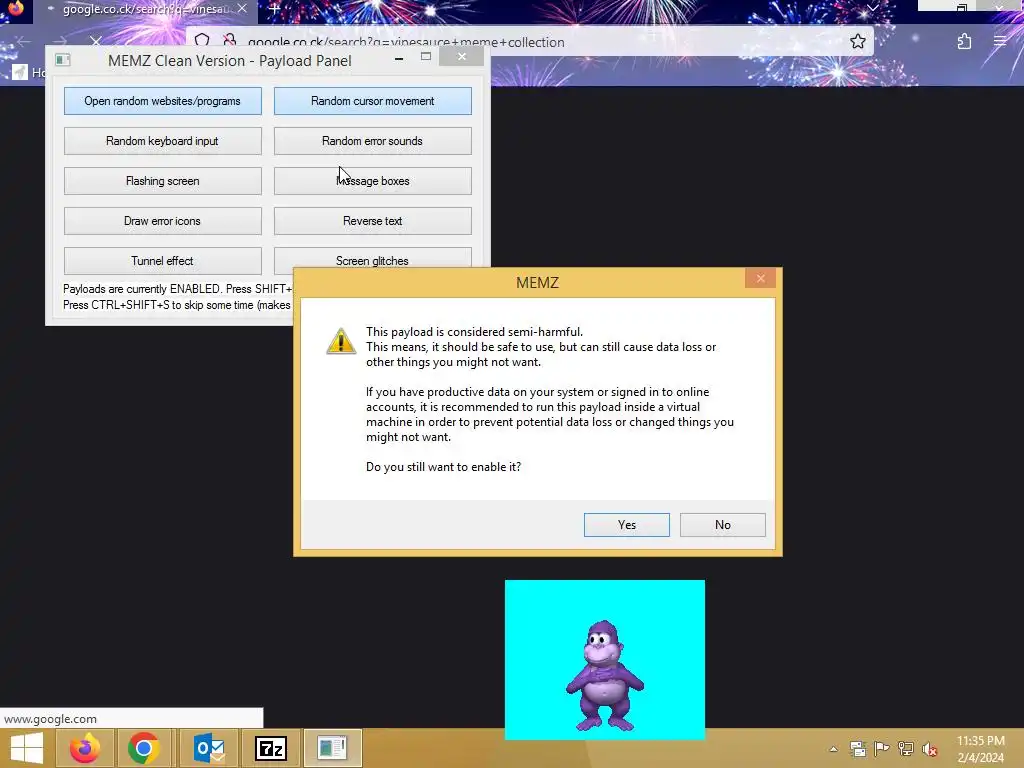Click the shield tracking protection icon
This screenshot has width=1024, height=768.
[202, 40]
